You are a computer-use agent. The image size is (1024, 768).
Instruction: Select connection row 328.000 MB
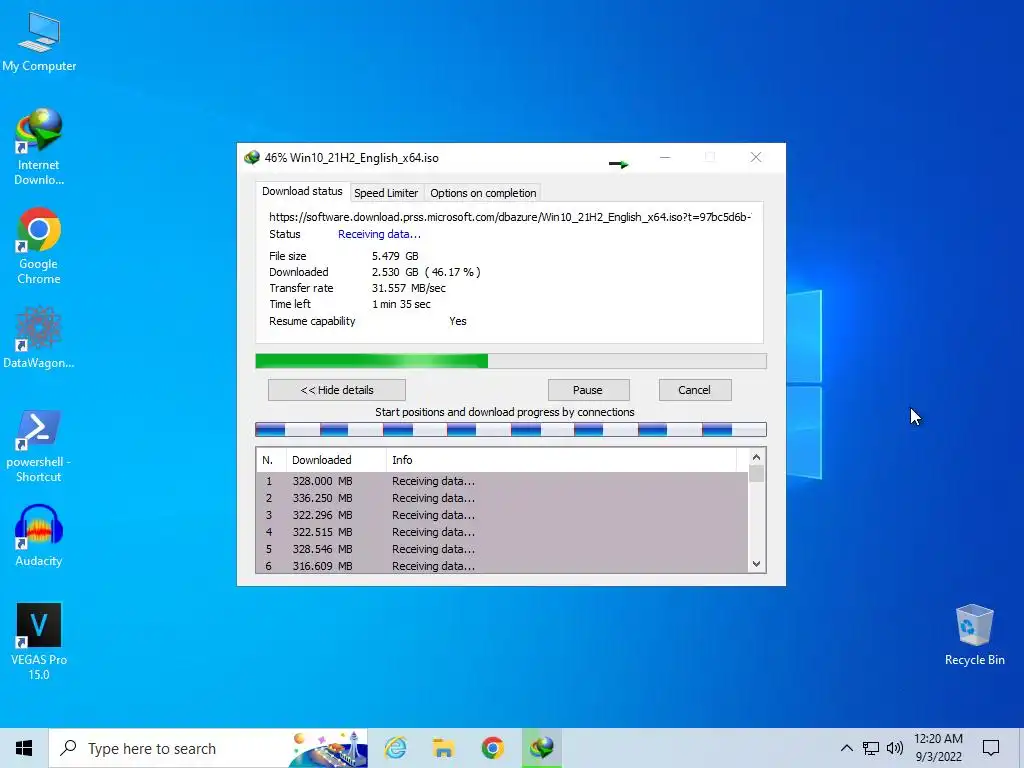502,481
